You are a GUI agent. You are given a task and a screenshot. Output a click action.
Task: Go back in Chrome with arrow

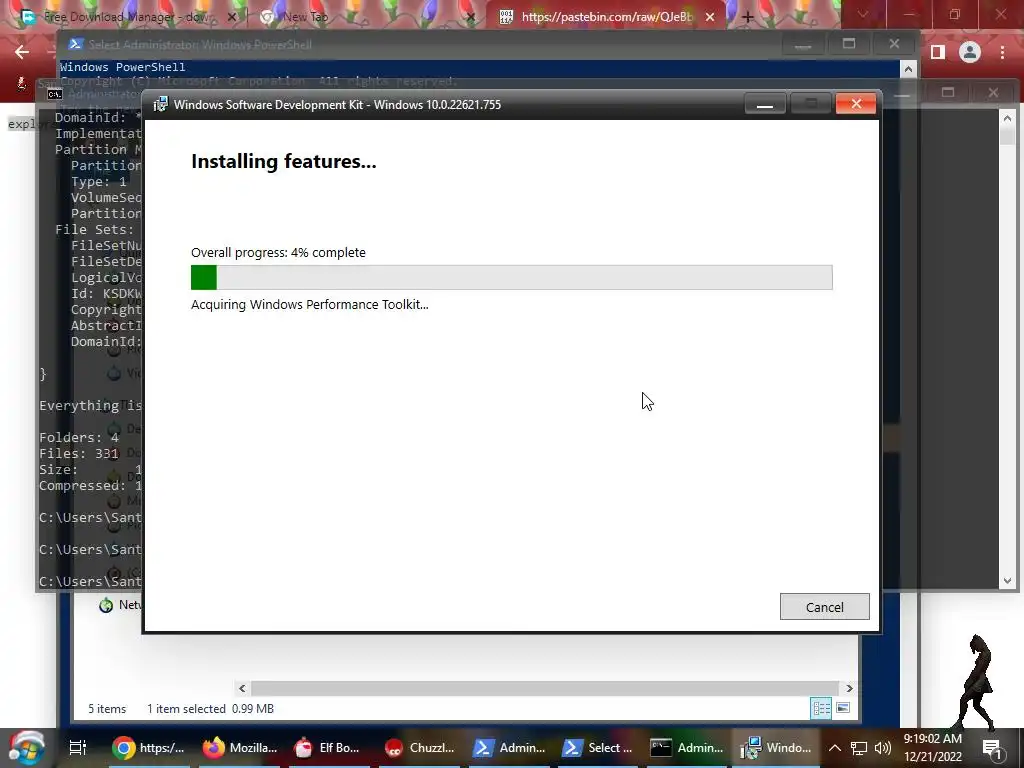tap(22, 52)
